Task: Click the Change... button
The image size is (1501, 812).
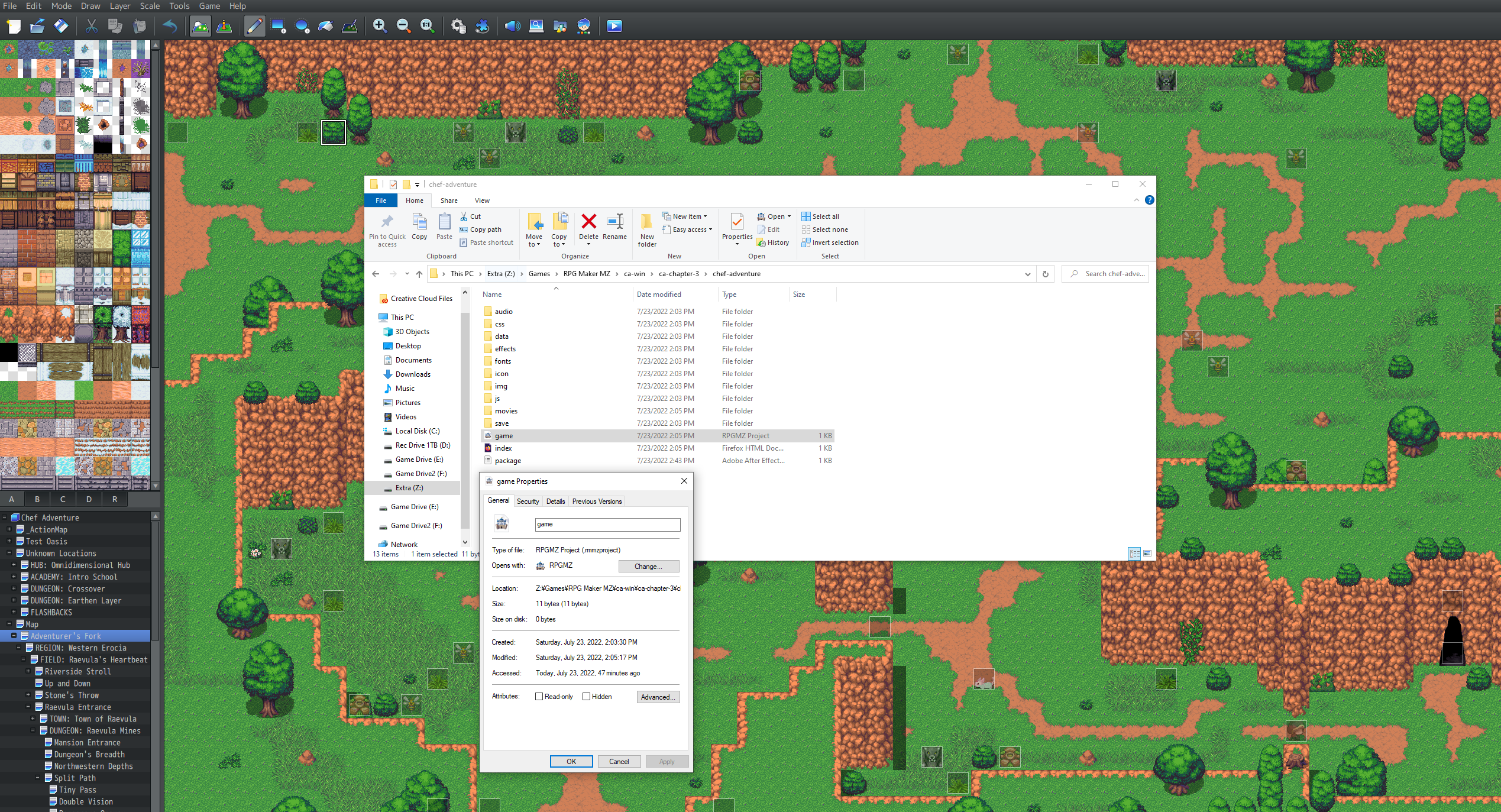Action: pyautogui.click(x=648, y=567)
